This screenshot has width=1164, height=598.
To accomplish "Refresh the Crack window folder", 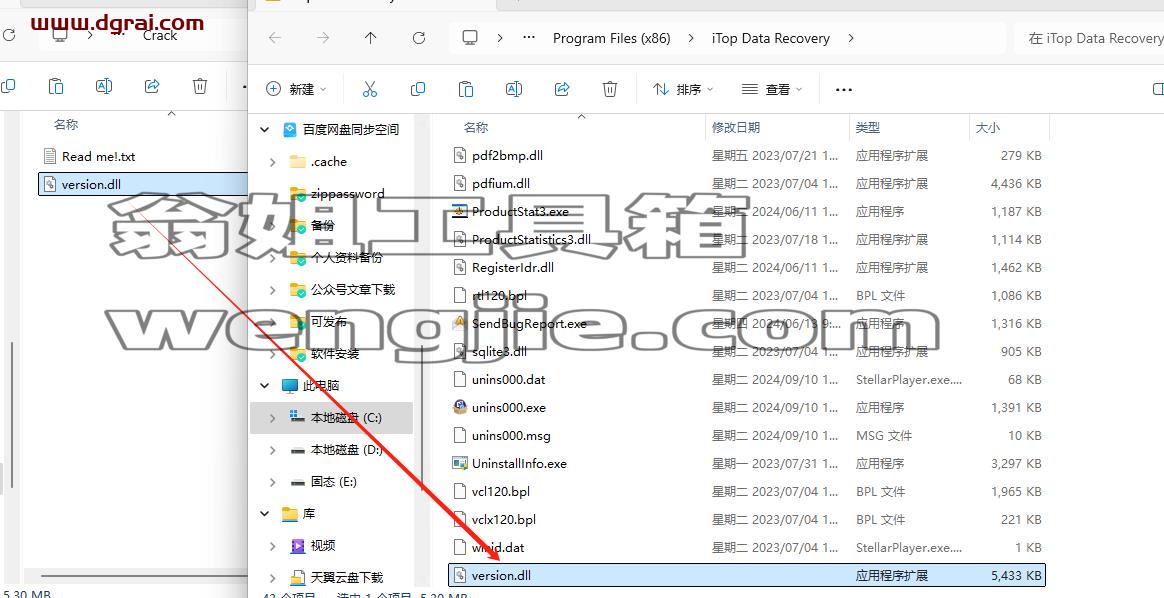I will point(9,35).
